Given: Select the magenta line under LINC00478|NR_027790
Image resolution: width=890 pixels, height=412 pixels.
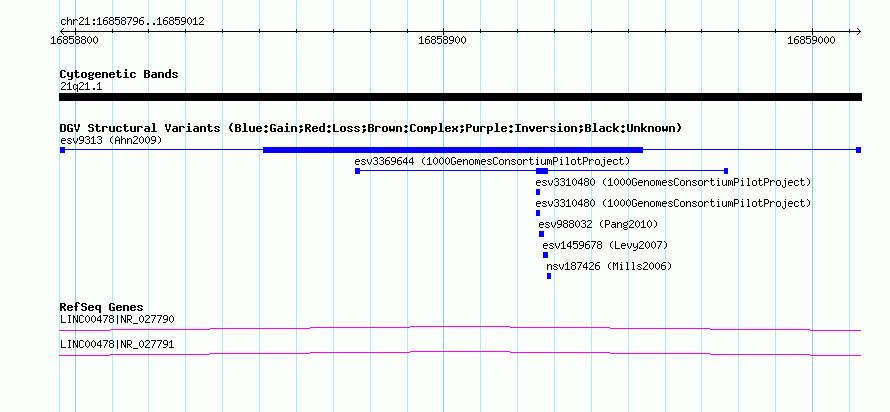Looking at the screenshot, I should (x=460, y=328).
